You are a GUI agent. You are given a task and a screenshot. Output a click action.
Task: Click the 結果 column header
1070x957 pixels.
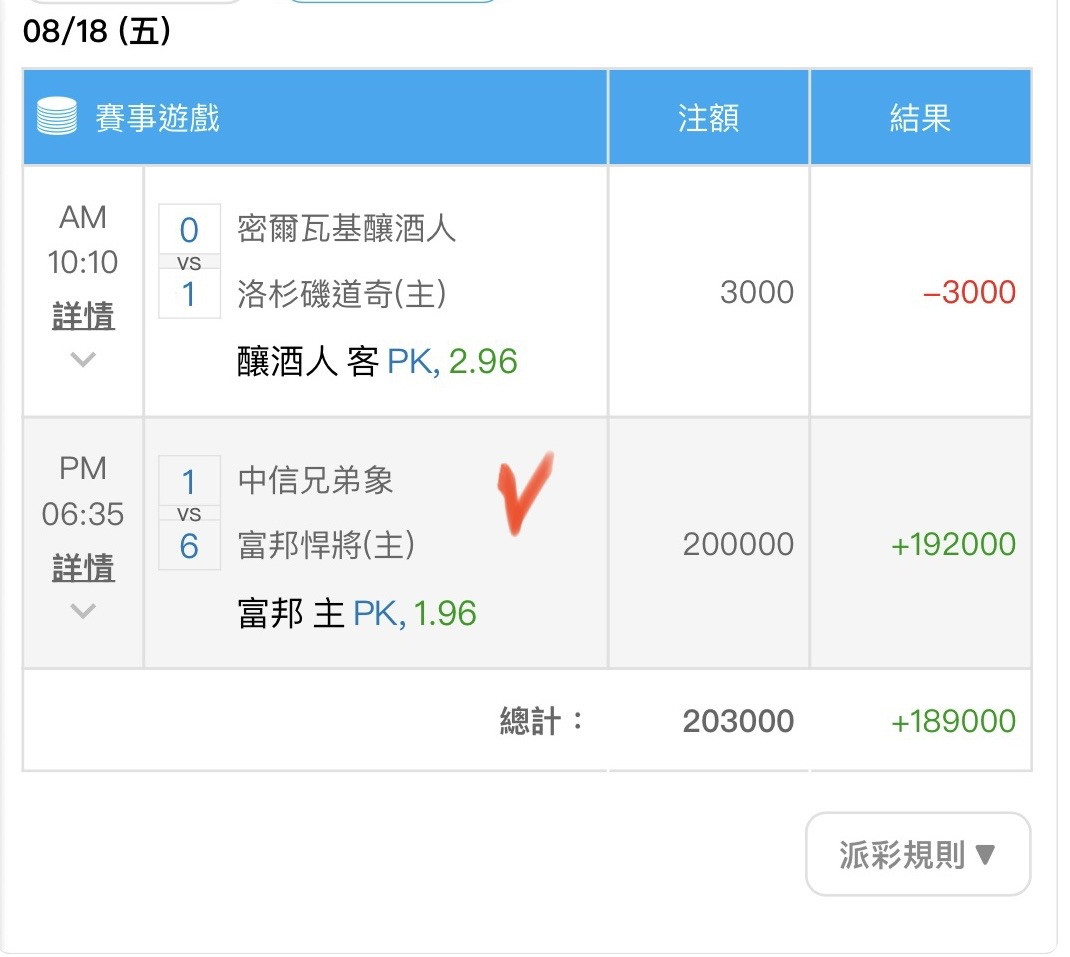click(920, 117)
